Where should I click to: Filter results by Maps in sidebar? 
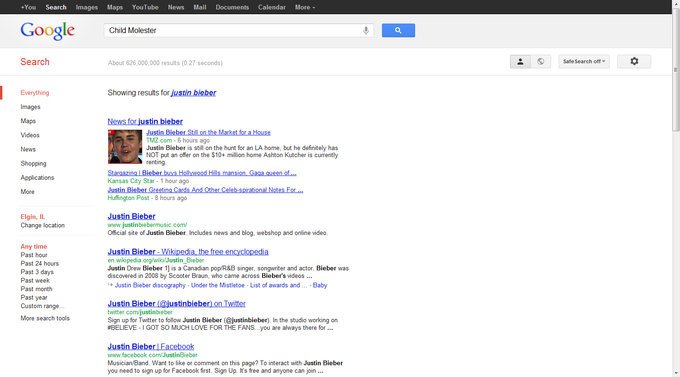tap(28, 121)
